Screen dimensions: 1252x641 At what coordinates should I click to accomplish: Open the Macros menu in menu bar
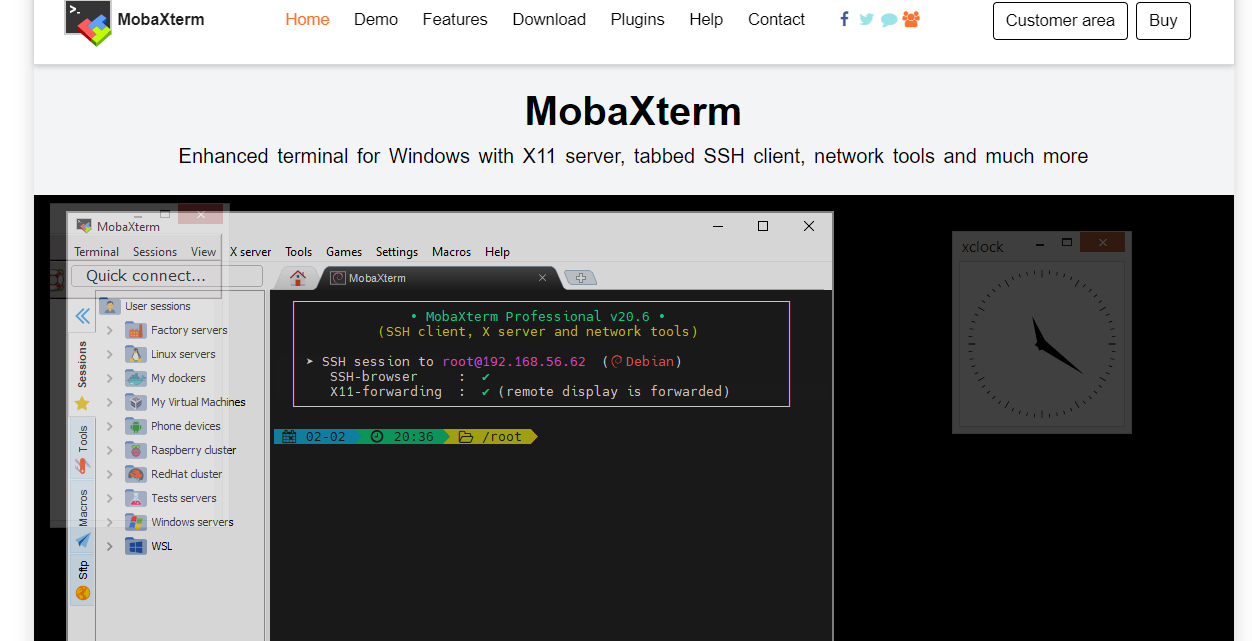(x=451, y=252)
